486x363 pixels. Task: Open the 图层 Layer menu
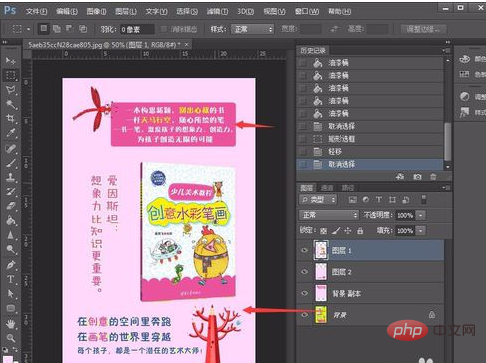tap(126, 11)
